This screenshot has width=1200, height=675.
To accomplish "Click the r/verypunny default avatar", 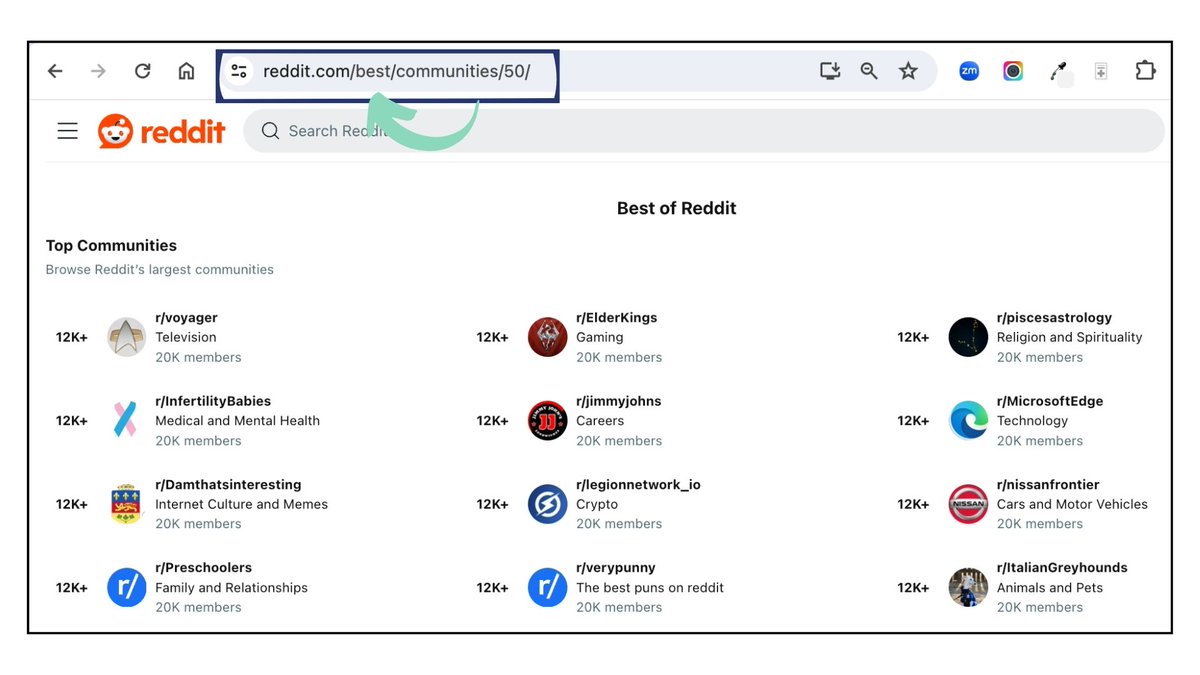I will [548, 588].
